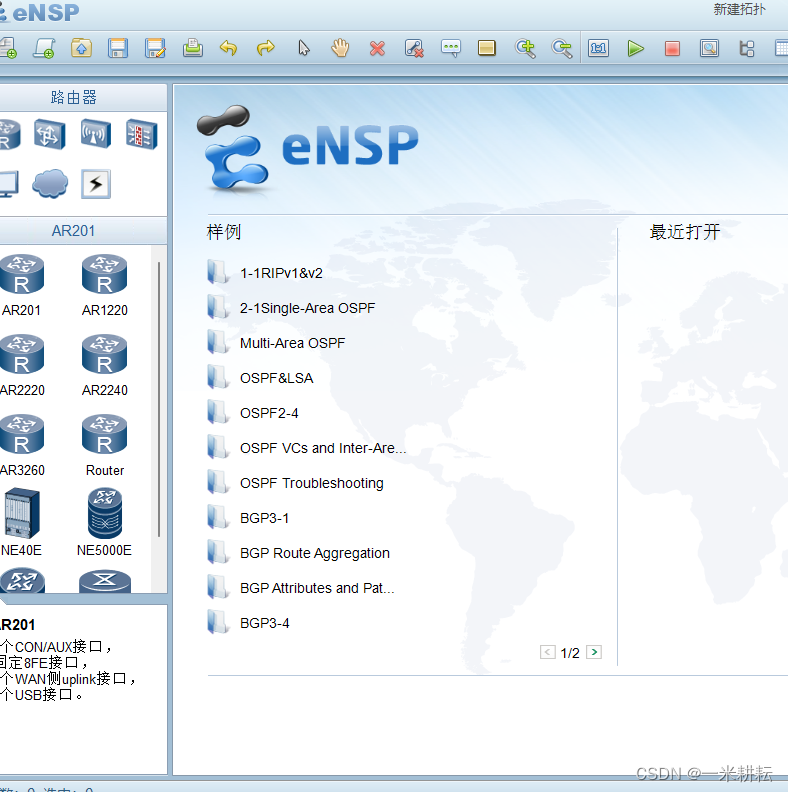Viewport: 788px width, 792px height.
Task: Save topology with the floppy disk icon
Action: [x=118, y=48]
